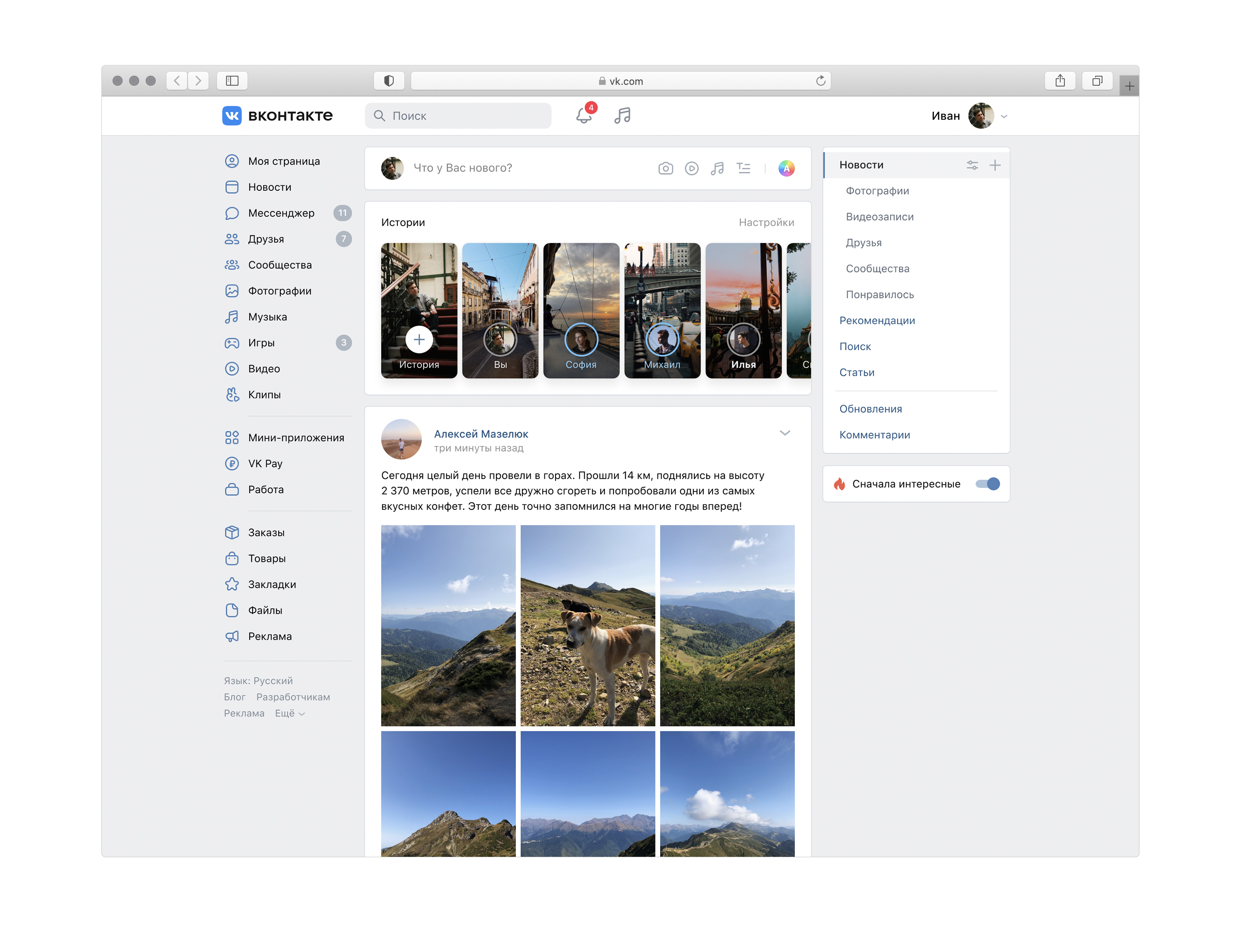
Task: Click the article text formatting icon
Action: [743, 168]
